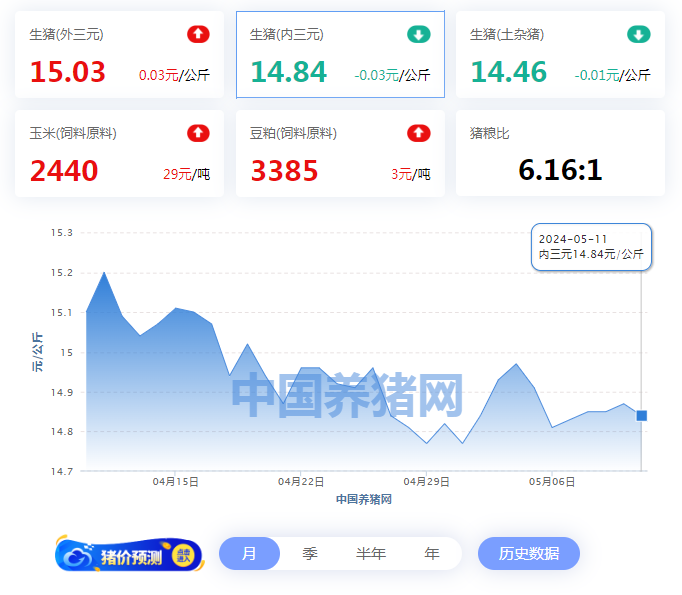The height and width of the screenshot is (595, 682).
Task: Open the 猪价预测 banner
Action: pyautogui.click(x=130, y=554)
